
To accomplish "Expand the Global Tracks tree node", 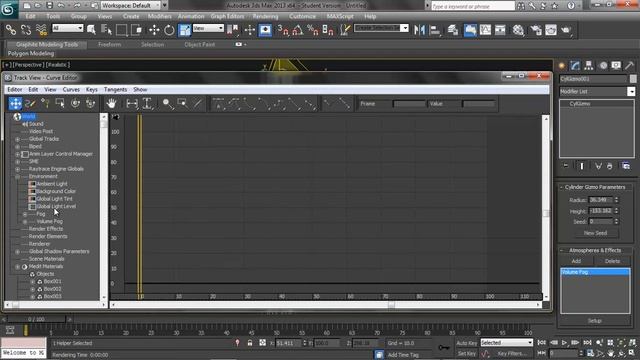I will coord(18,139).
